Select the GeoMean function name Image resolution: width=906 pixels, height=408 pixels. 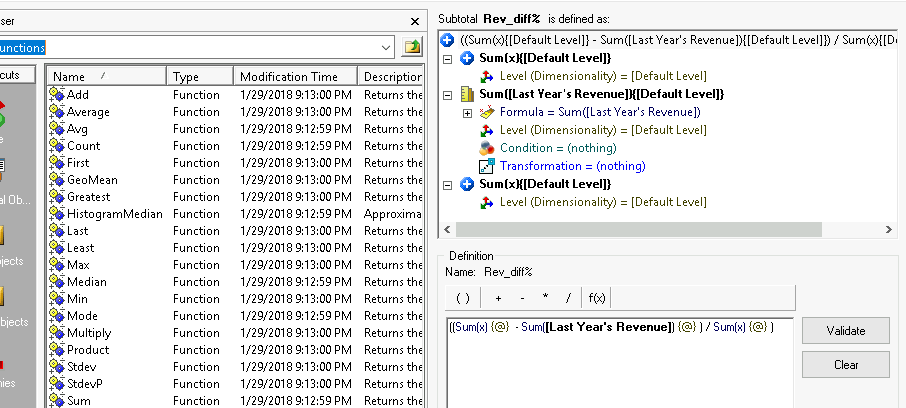(x=92, y=180)
